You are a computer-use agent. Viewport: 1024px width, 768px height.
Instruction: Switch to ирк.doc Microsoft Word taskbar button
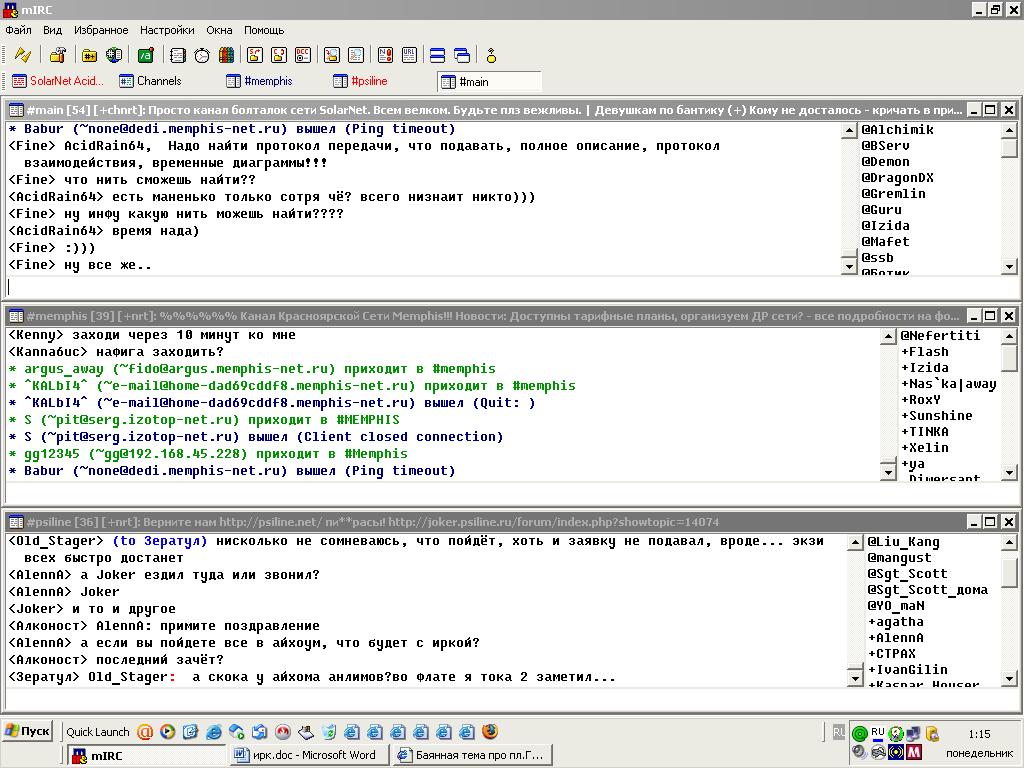click(x=307, y=755)
